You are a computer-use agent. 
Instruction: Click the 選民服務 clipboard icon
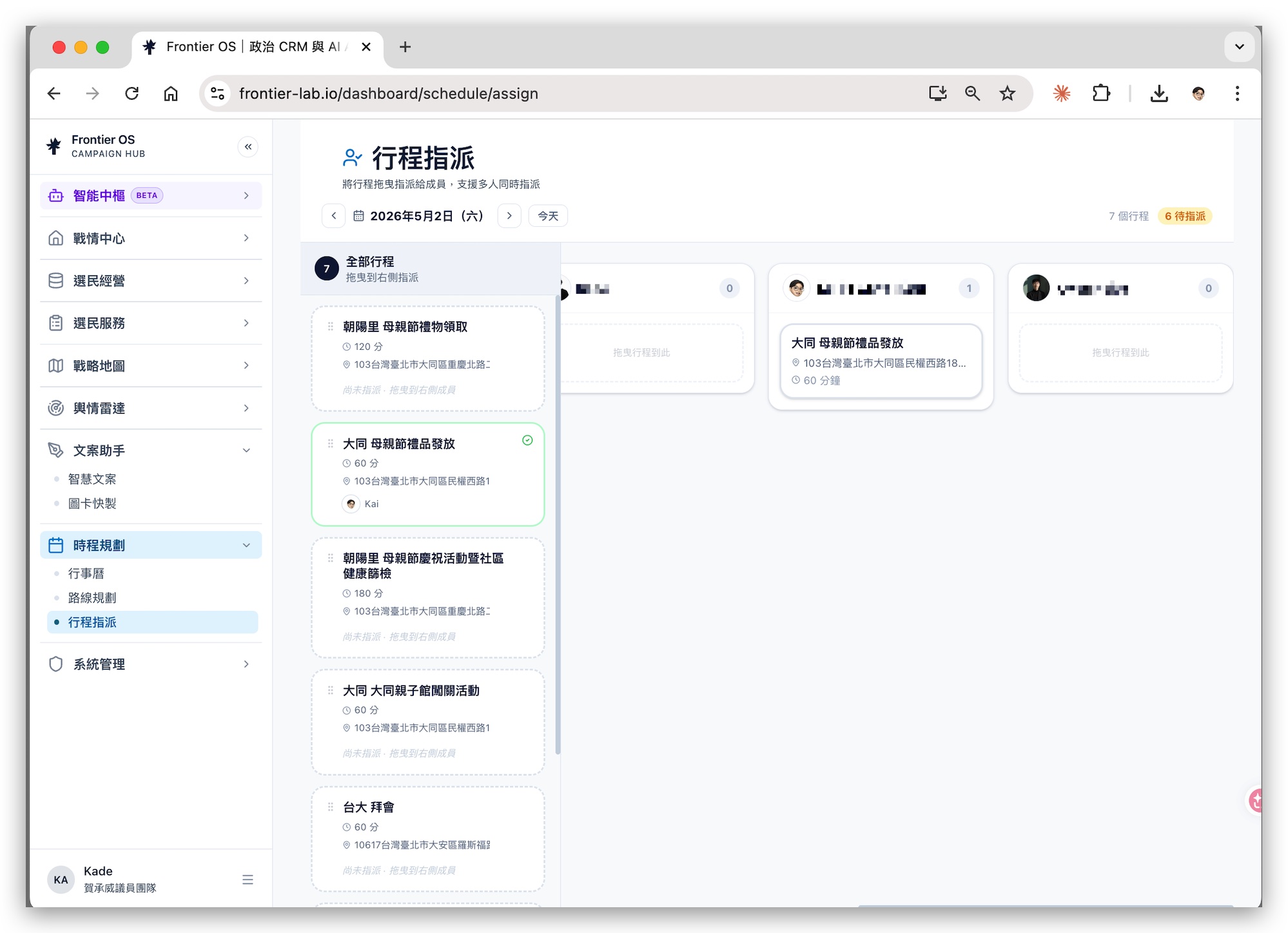[56, 323]
